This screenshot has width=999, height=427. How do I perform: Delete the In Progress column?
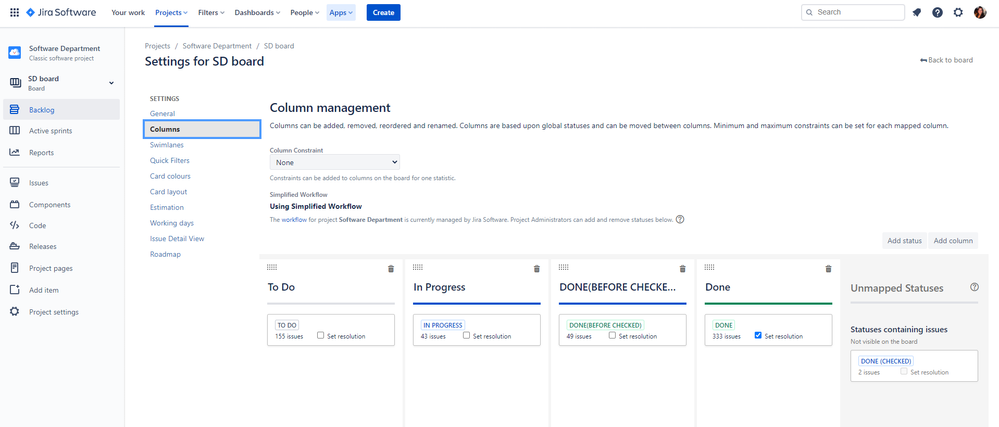[x=536, y=269]
